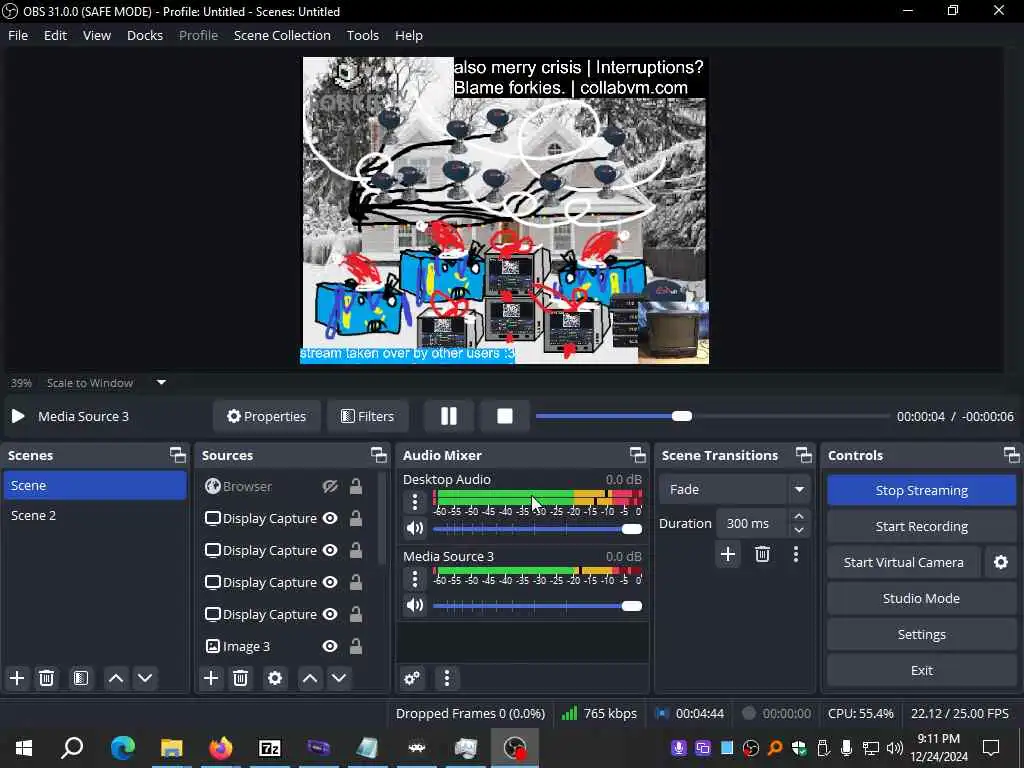Click Start Recording button

pyautogui.click(x=921, y=526)
